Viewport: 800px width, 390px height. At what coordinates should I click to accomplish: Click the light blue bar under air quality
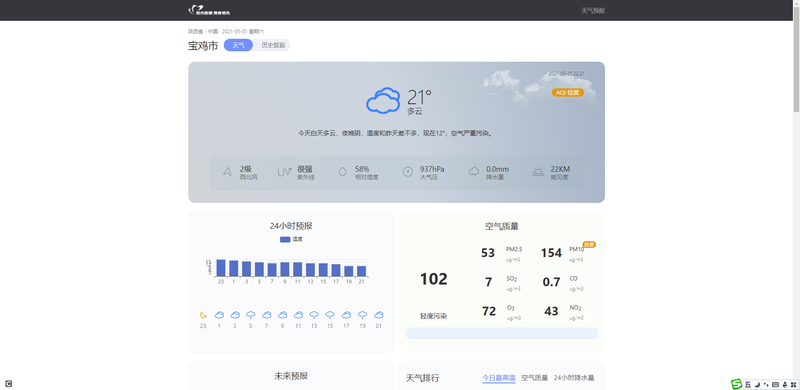[x=502, y=333]
